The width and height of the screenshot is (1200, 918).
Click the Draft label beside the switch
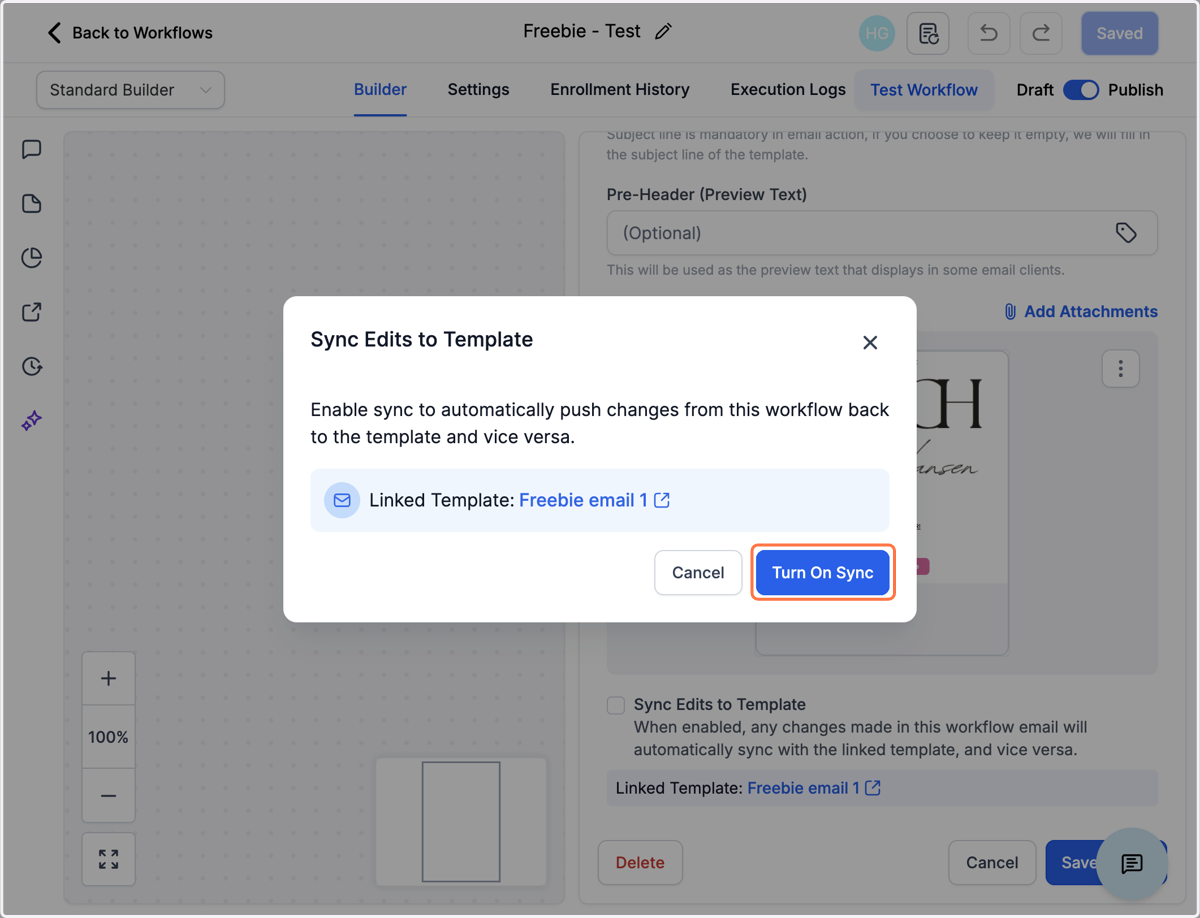[1035, 90]
